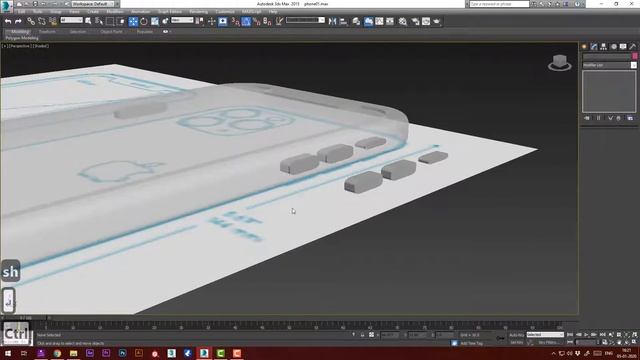
Task: Toggle the modeling Ribbon display button
Action: 368,21
